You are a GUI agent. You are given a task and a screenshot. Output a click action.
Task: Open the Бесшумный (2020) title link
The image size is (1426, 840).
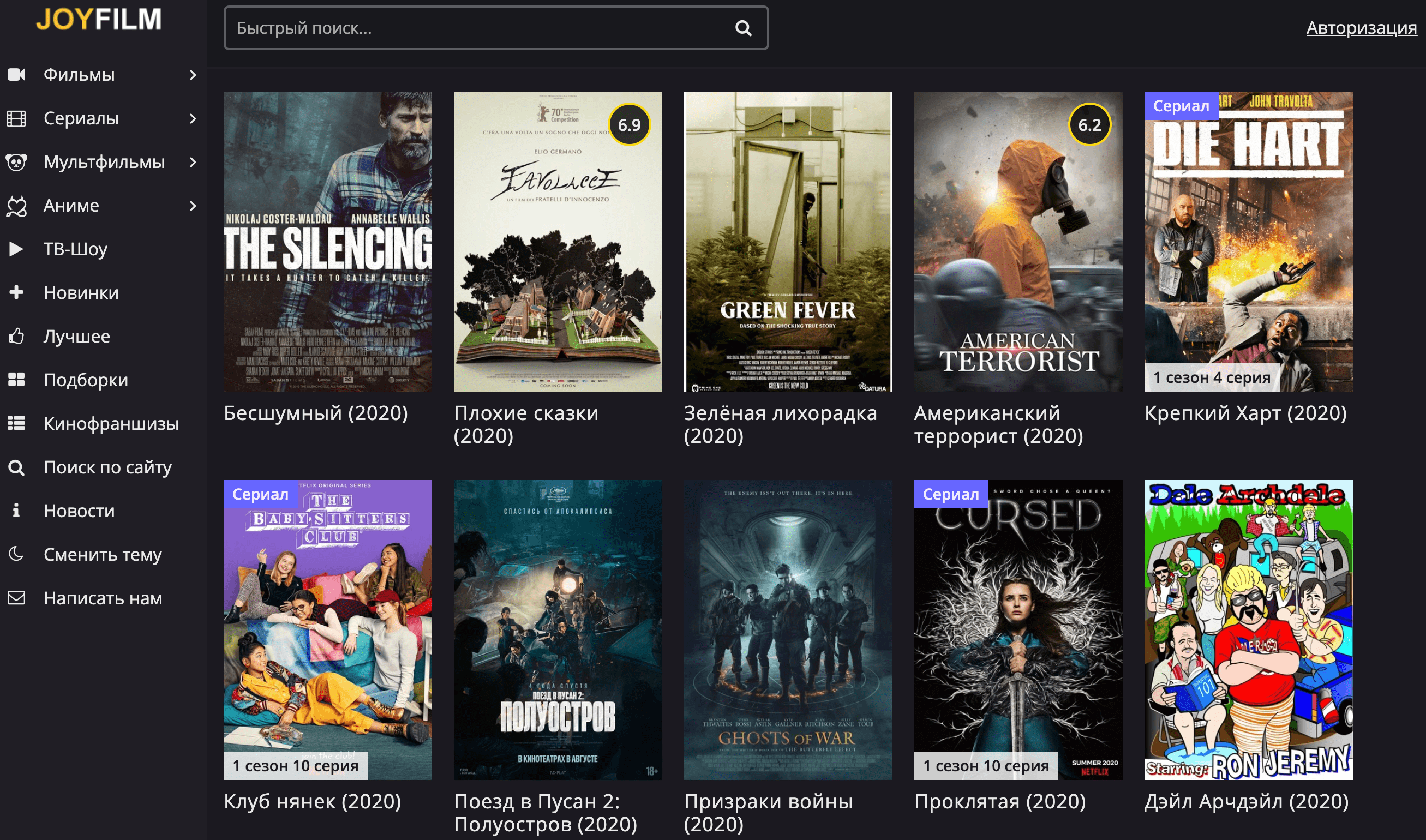315,413
